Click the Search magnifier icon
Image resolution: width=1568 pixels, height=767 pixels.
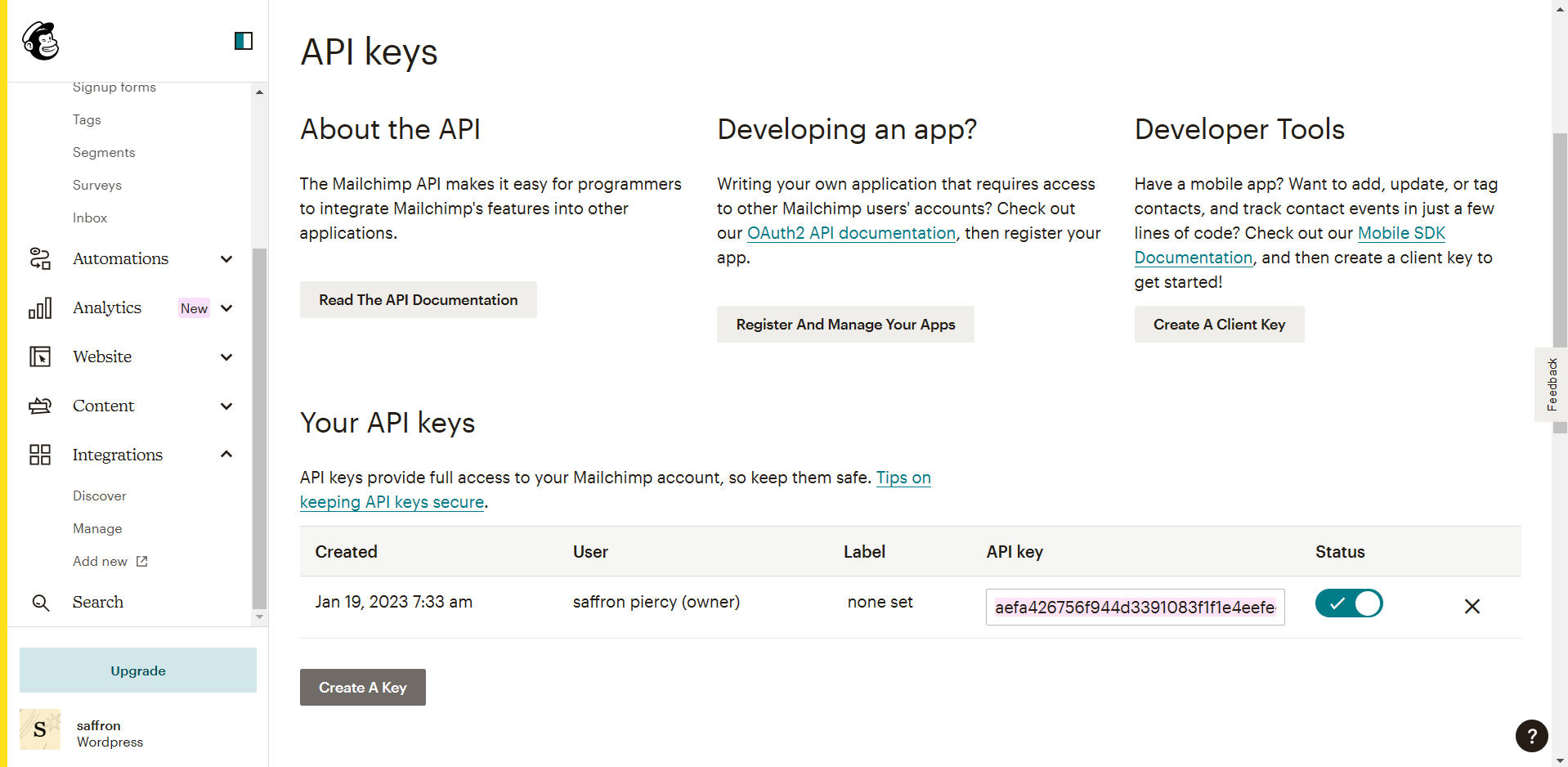click(x=40, y=603)
